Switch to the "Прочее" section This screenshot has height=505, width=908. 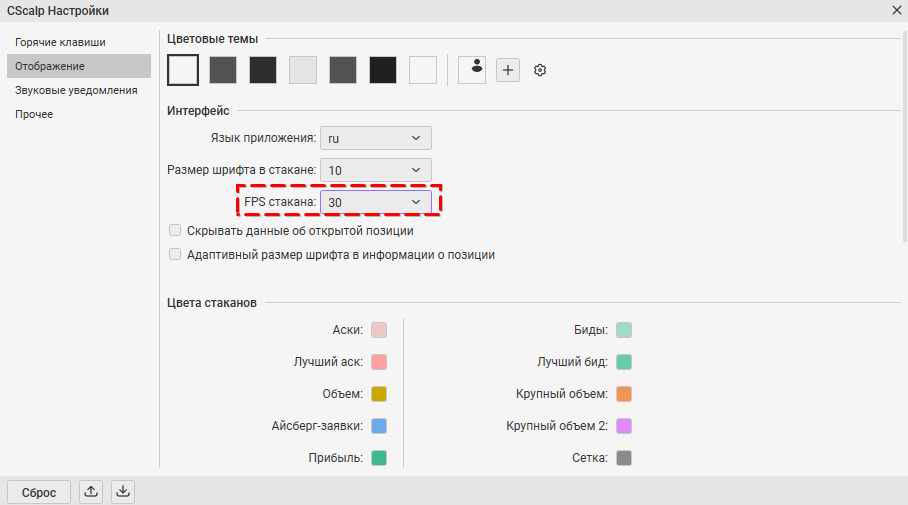point(34,114)
